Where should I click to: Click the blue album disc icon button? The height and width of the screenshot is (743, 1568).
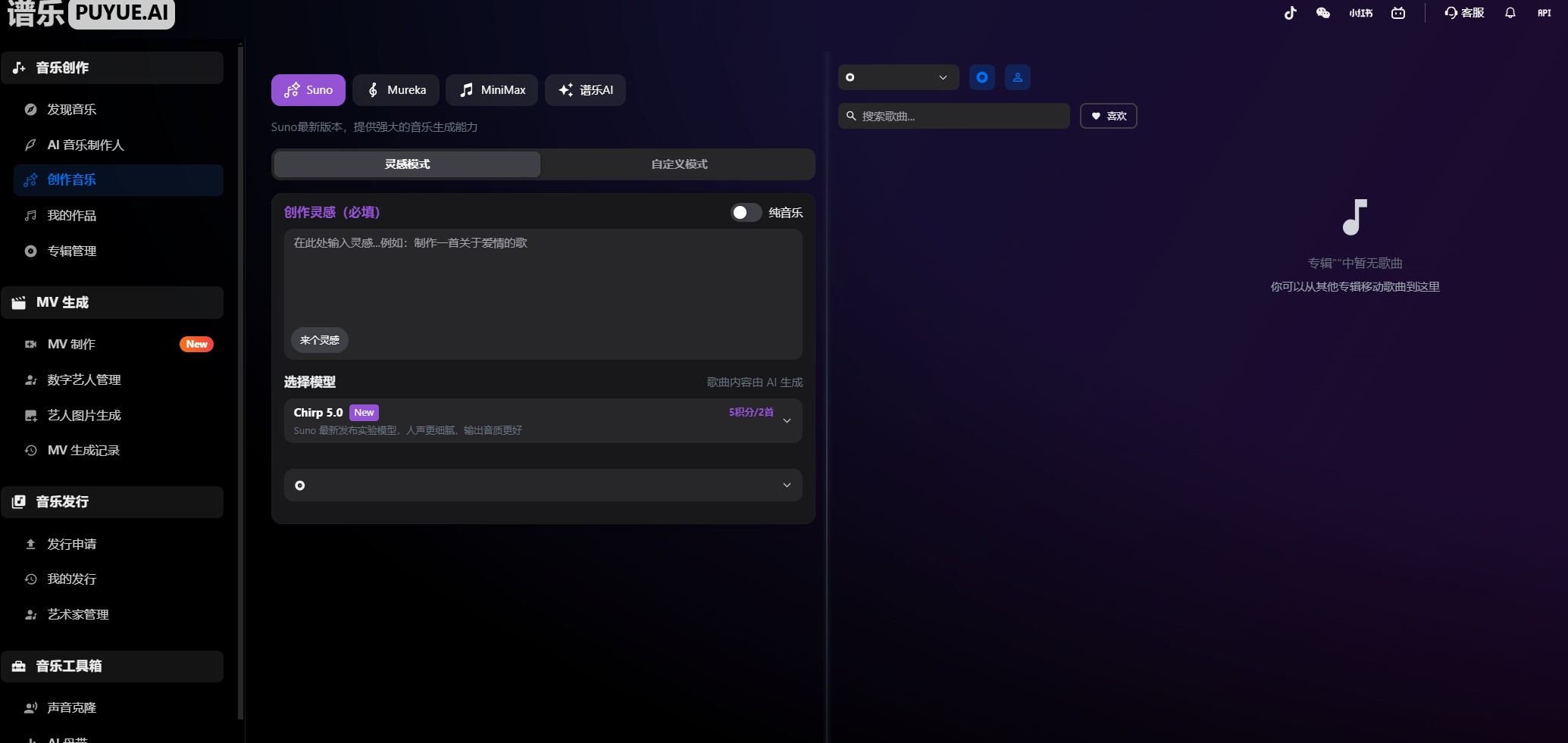click(x=982, y=77)
